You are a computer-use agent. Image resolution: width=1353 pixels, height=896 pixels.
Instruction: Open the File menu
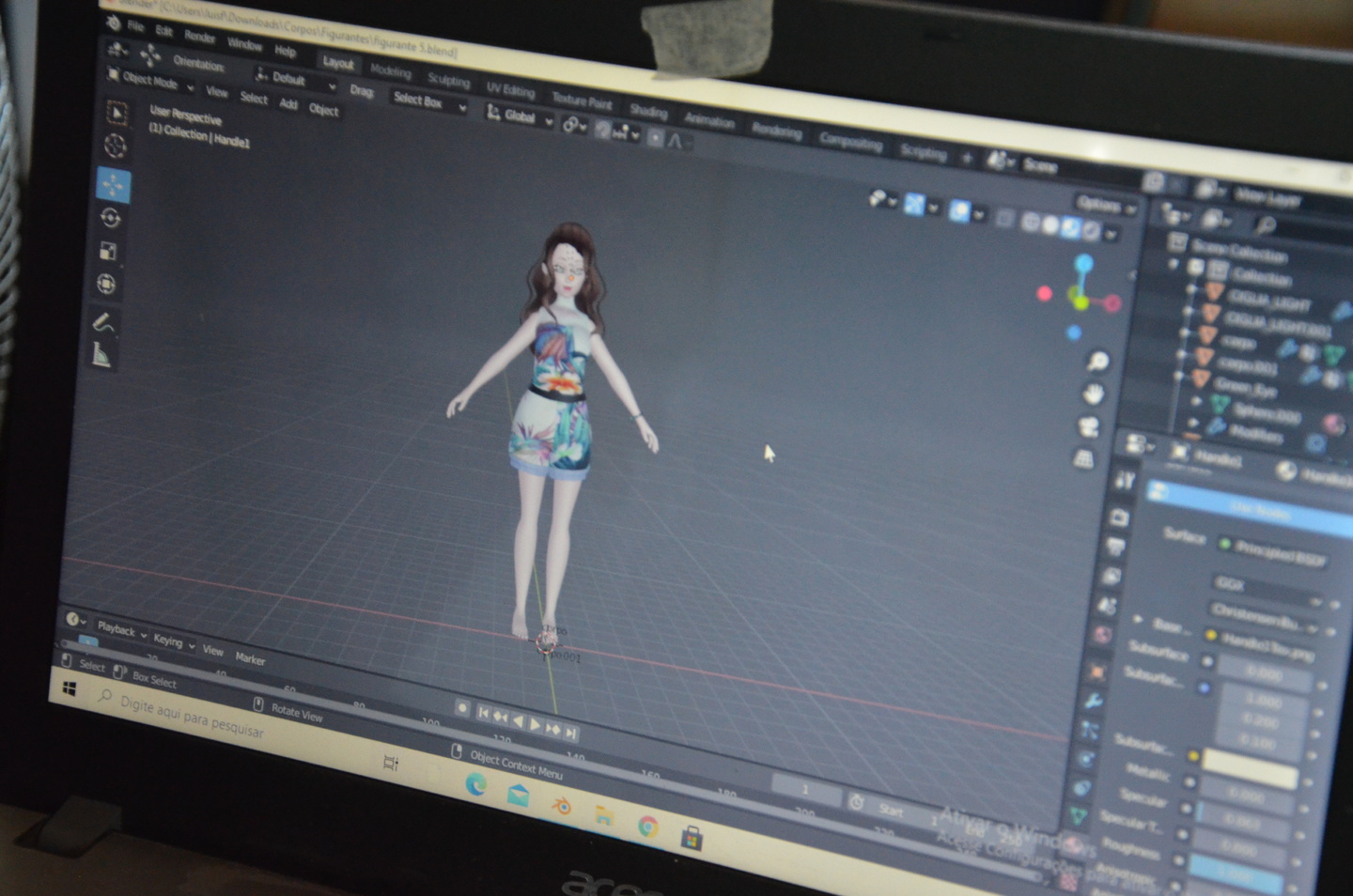coord(135,26)
